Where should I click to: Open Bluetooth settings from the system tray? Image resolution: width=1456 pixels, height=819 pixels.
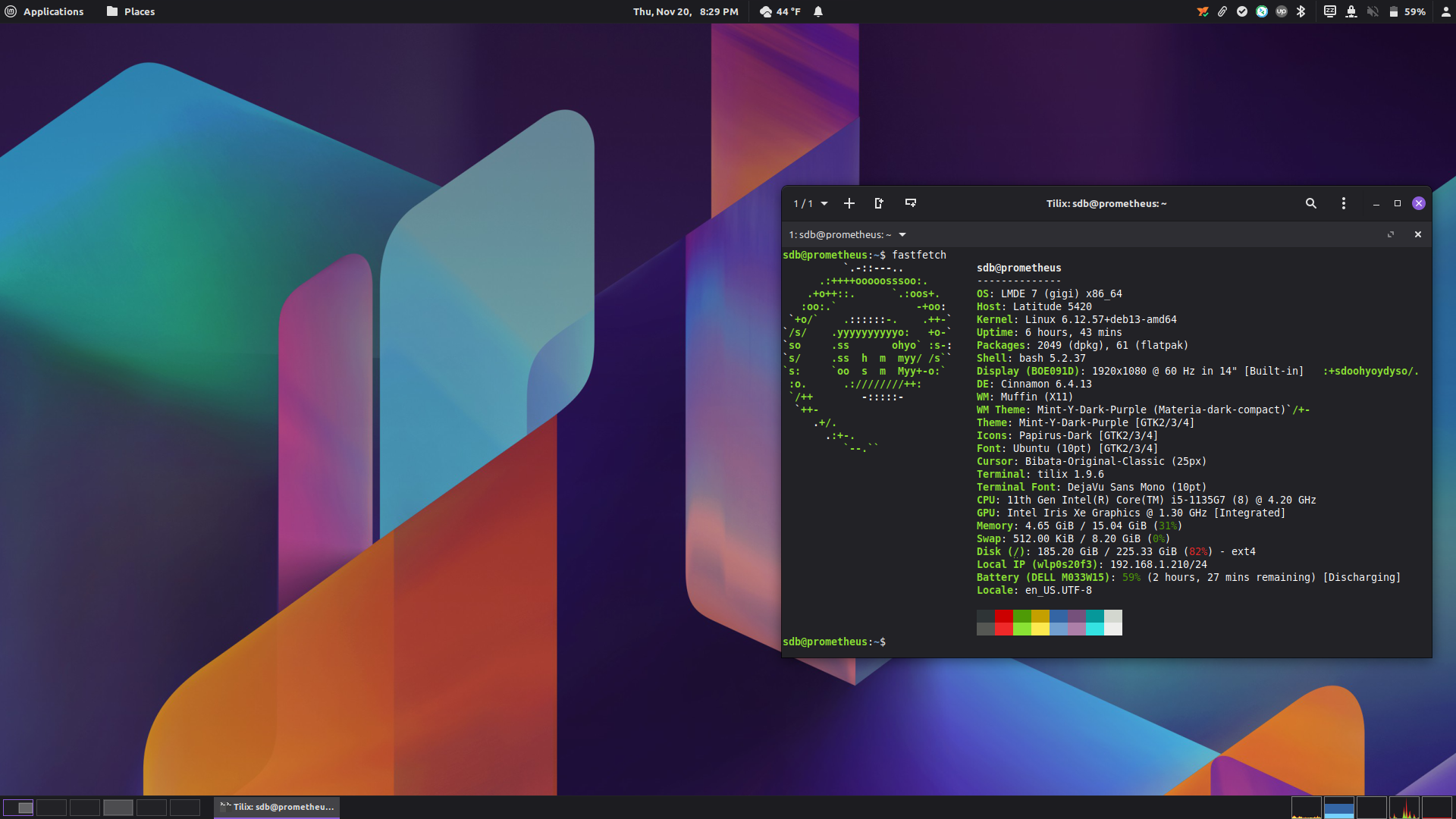(x=1301, y=11)
